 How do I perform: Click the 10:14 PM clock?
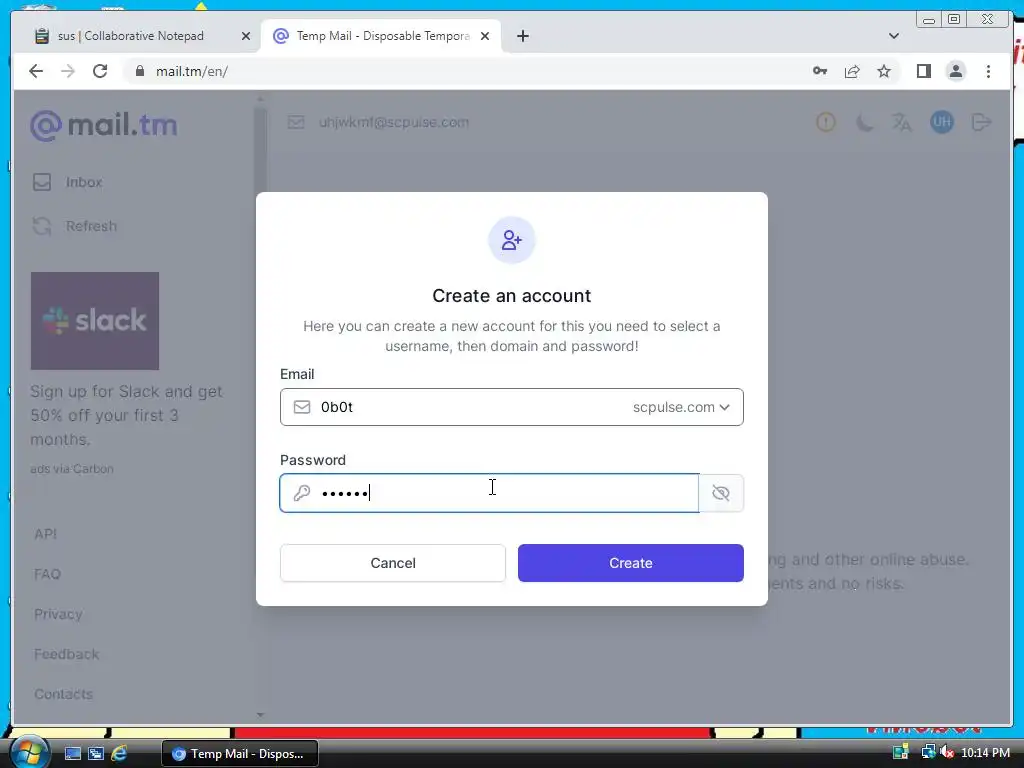[x=985, y=753]
